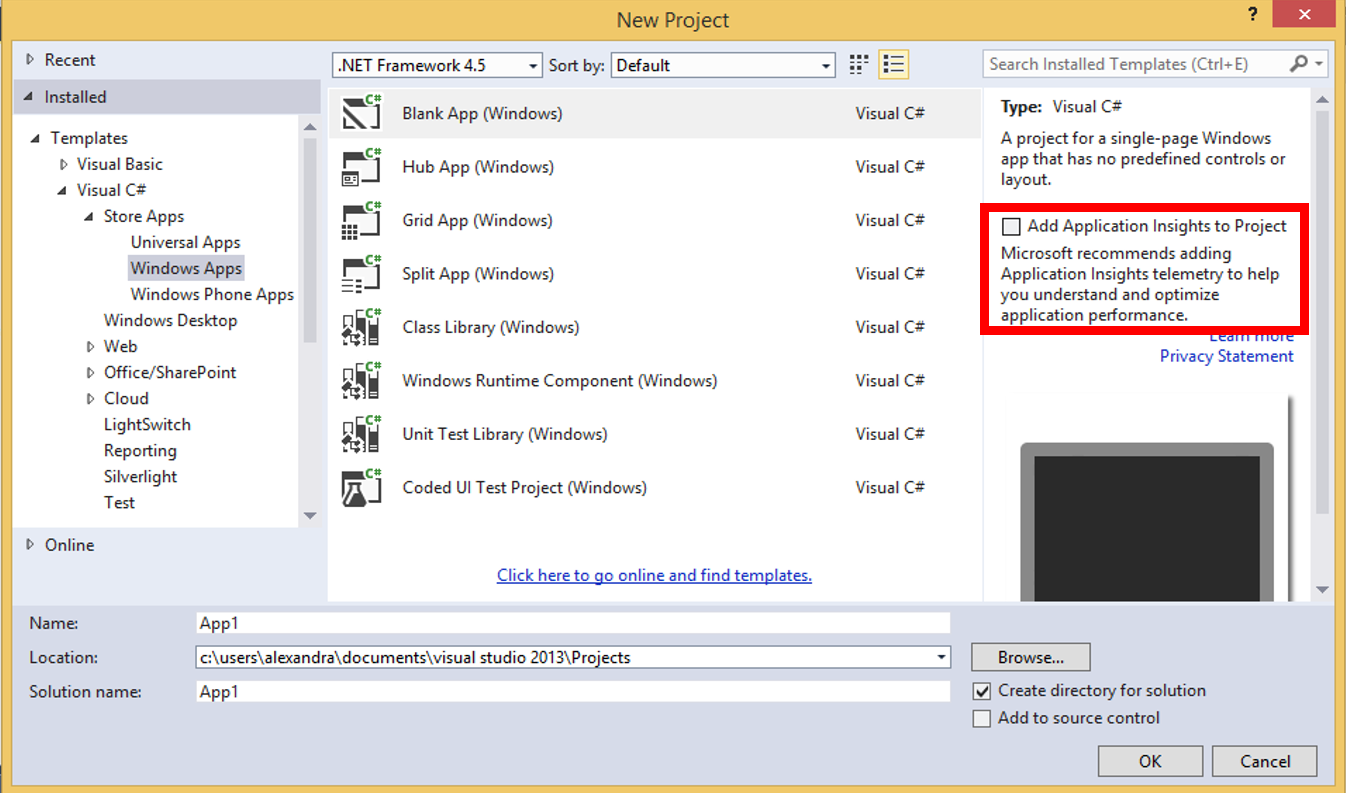
Task: Select the Hub App (Windows) template icon
Action: [x=360, y=166]
